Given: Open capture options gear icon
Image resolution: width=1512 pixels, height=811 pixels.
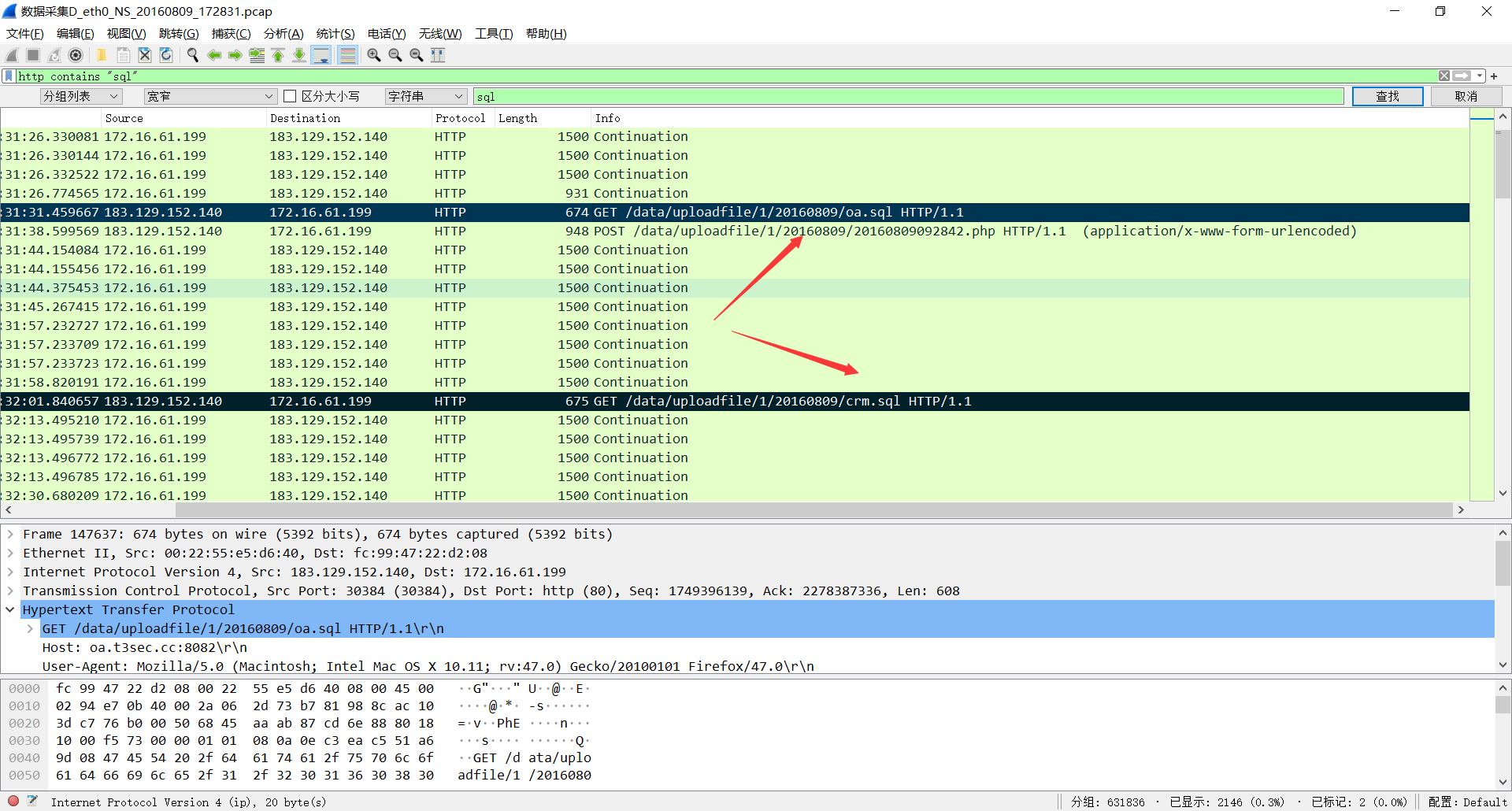Looking at the screenshot, I should pos(76,55).
